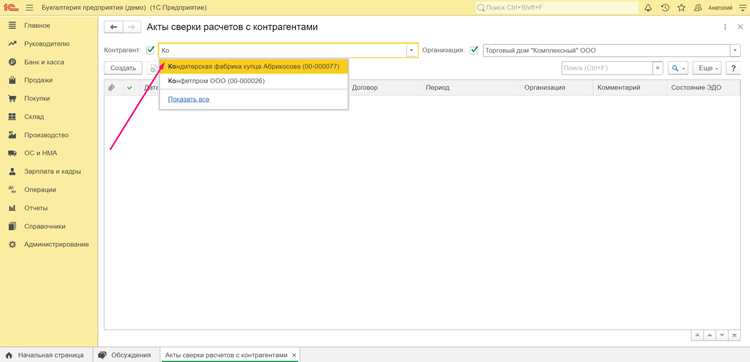Jump to list start with first navigation arrow
Screen dimensions: 750x362
697,335
